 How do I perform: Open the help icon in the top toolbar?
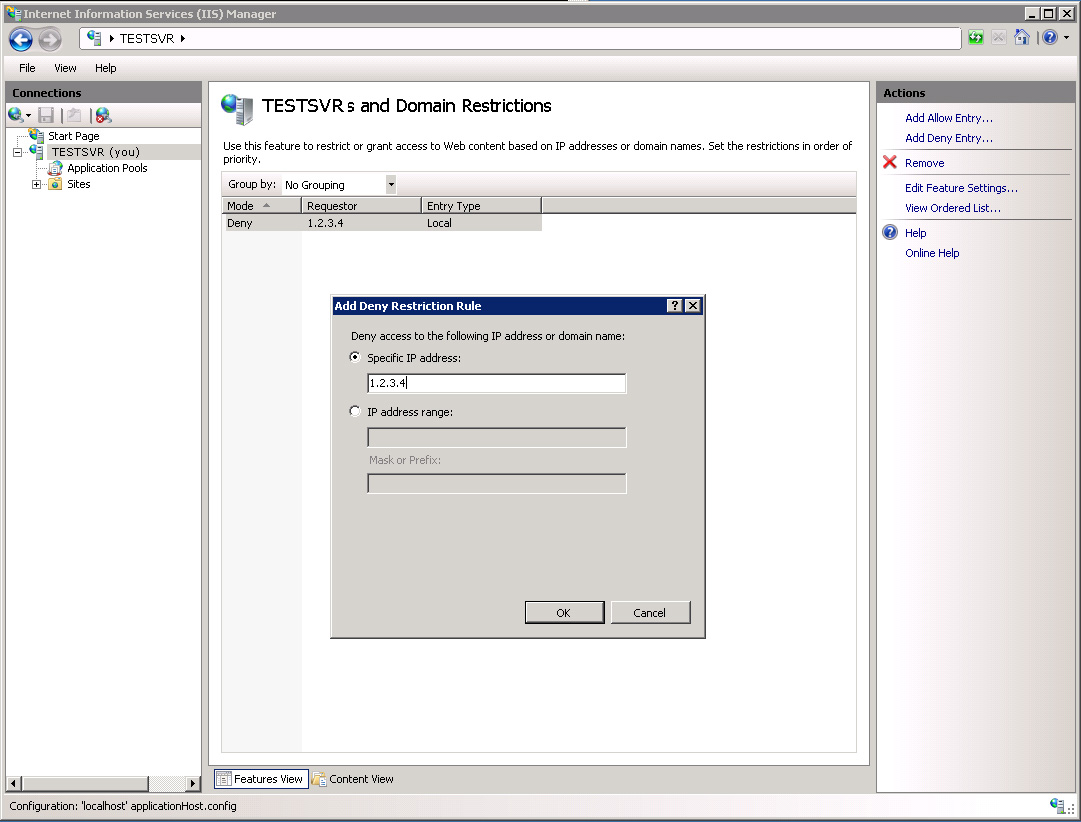pyautogui.click(x=1049, y=37)
